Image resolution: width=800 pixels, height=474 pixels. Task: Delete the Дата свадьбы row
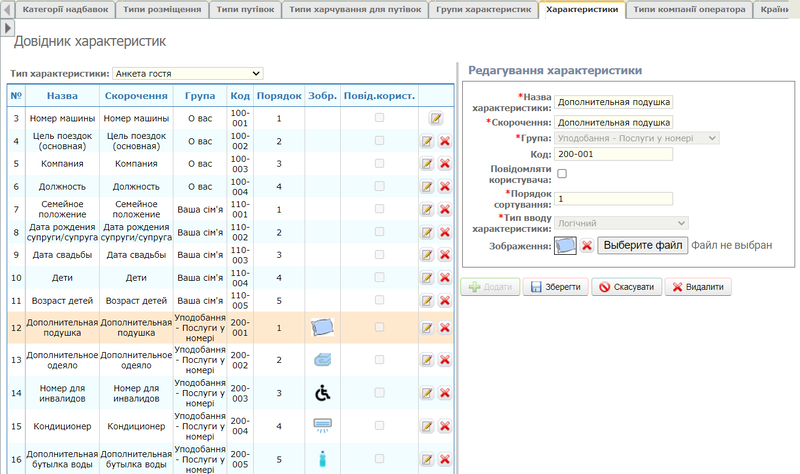click(x=445, y=255)
